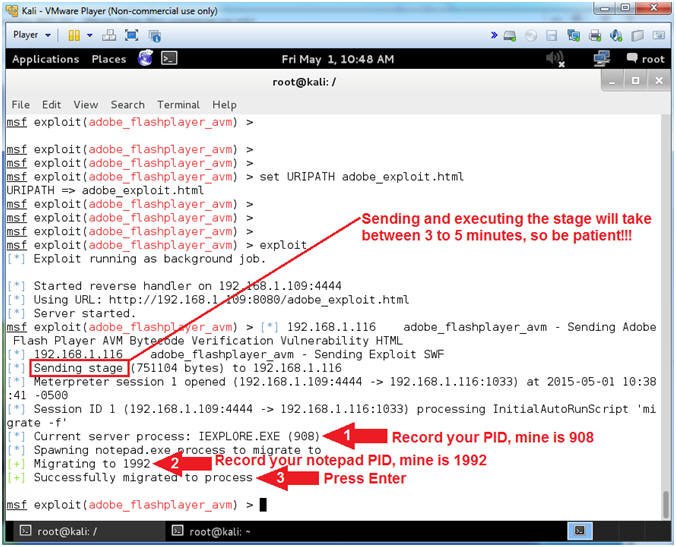Click the sound card device icon
Image resolution: width=676 pixels, height=547 pixels.
pos(616,36)
